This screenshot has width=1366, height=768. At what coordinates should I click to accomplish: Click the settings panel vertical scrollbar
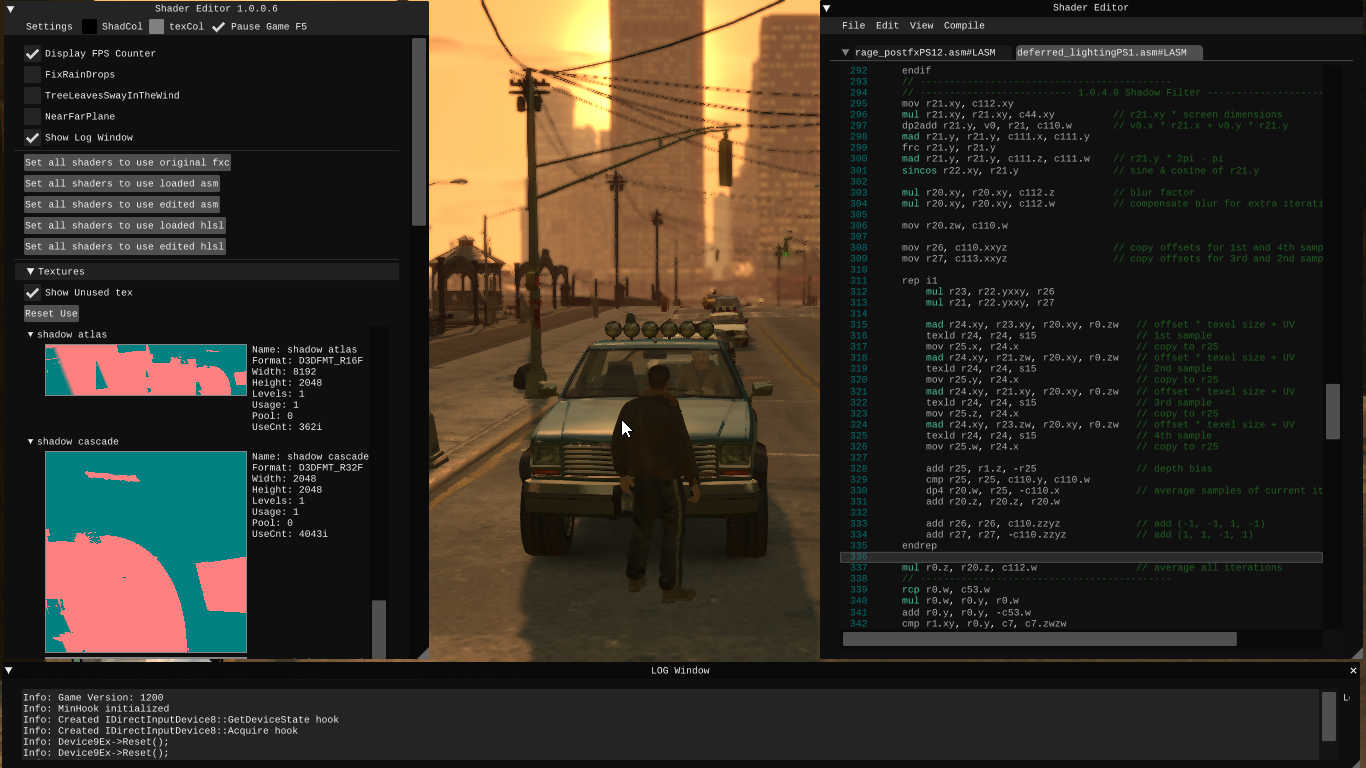(419, 132)
